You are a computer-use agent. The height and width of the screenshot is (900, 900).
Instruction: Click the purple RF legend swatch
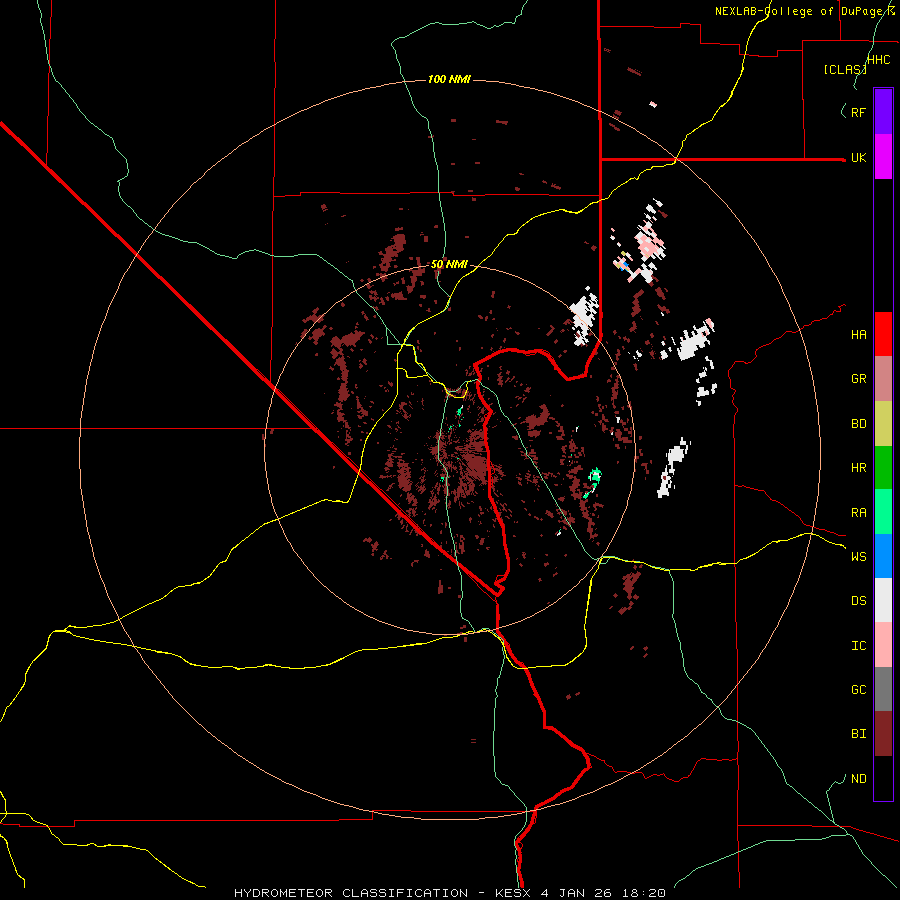tap(883, 112)
